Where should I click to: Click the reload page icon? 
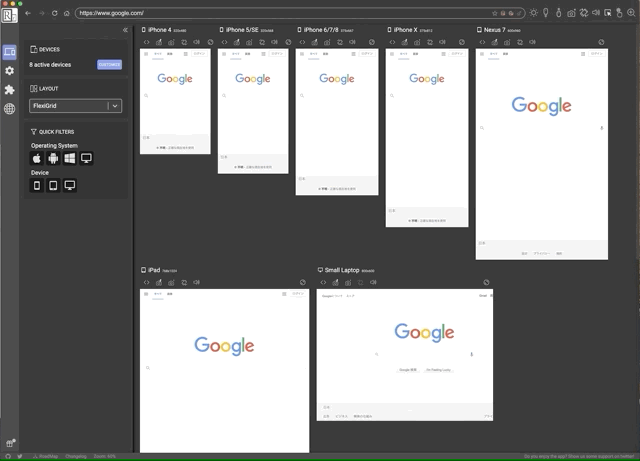[54, 13]
